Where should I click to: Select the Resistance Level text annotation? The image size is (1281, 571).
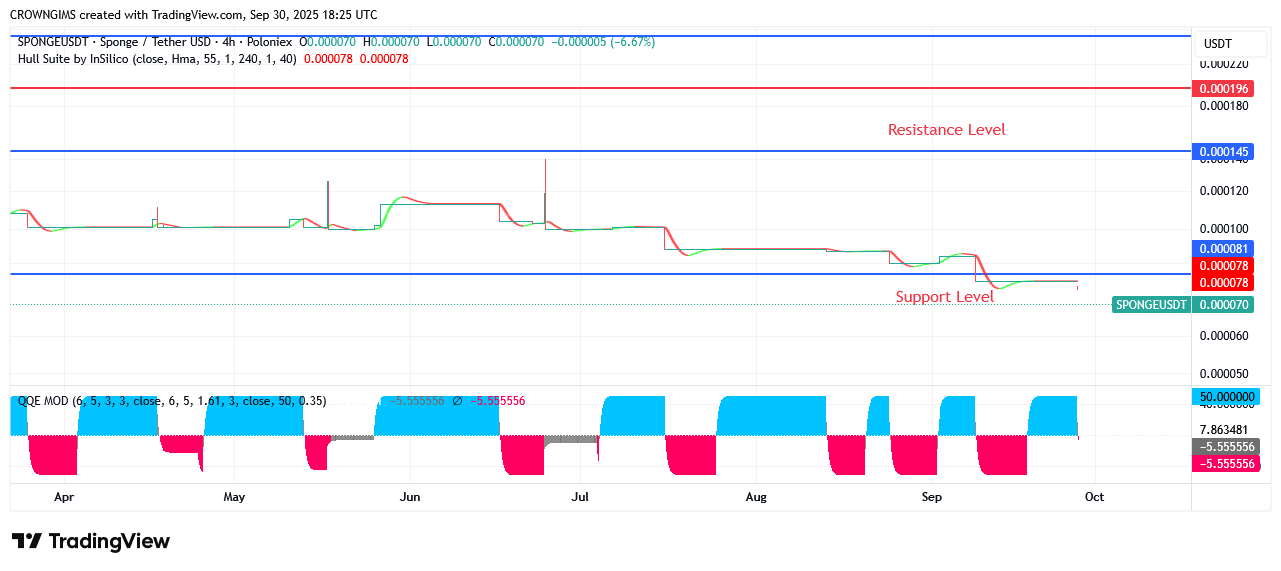tap(946, 130)
